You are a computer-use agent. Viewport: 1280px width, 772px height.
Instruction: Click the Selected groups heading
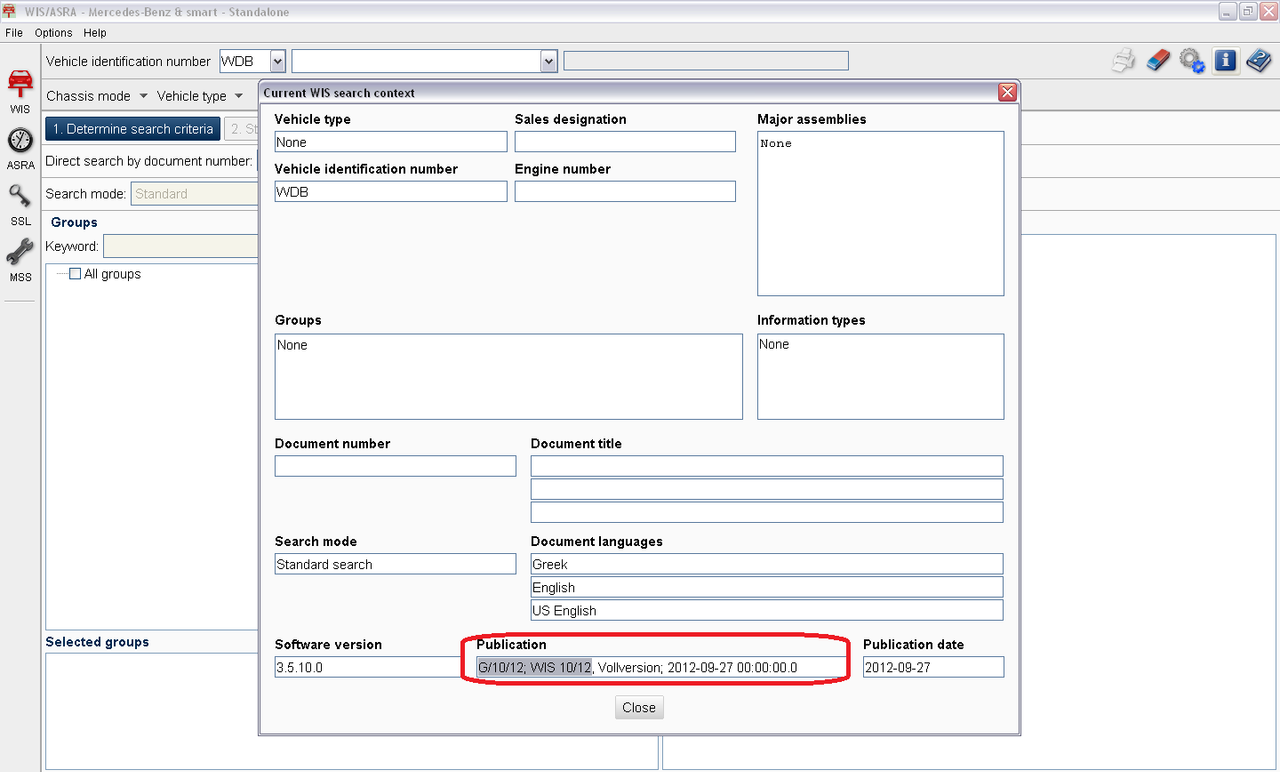(97, 642)
